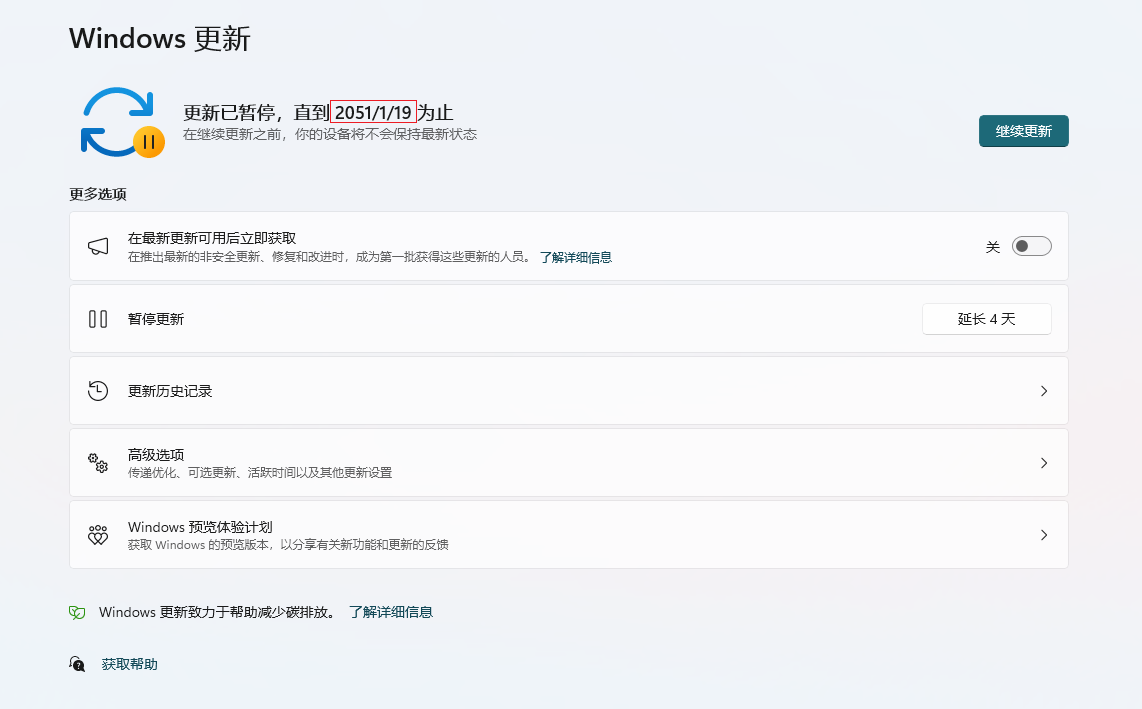The image size is (1142, 709).
Task: Expand 高级选项 with its chevron arrow
Action: (x=1044, y=463)
